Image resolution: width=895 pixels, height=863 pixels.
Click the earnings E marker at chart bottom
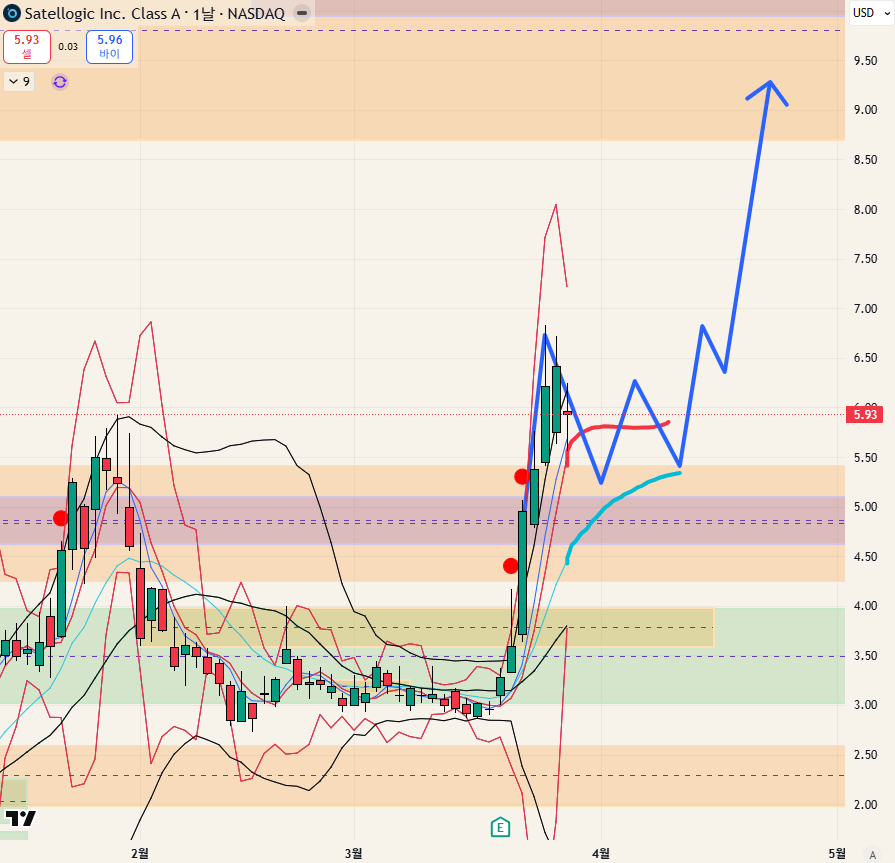500,827
